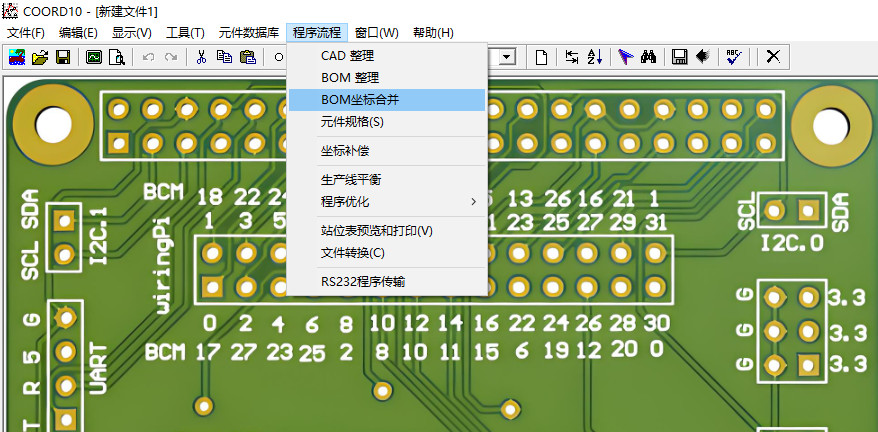Screen dimensions: 878x432
Task: Click the Undo arrow icon
Action: (x=148, y=57)
